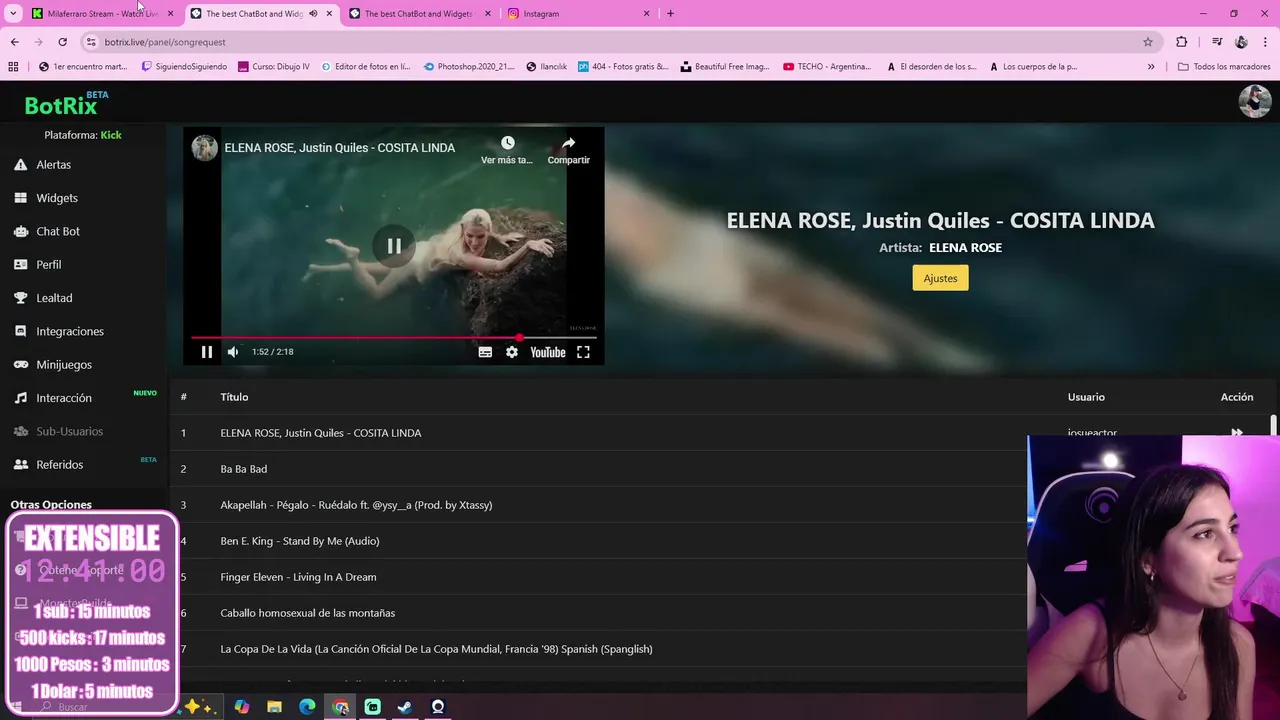Open a new browser tab
This screenshot has height=720, width=1280.
670,14
